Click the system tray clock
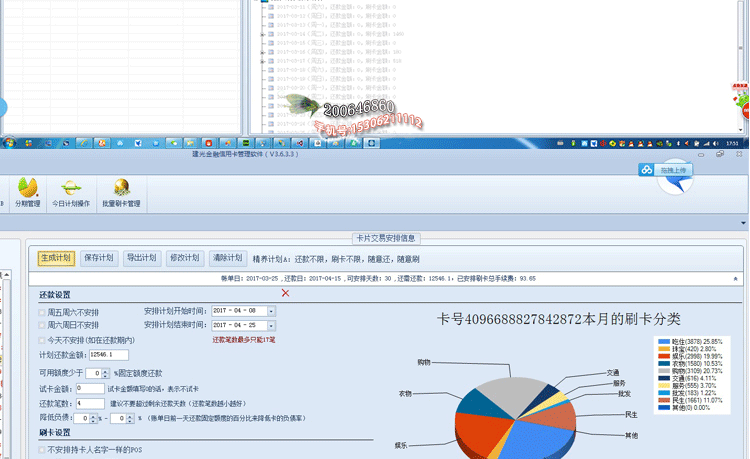 click(732, 143)
